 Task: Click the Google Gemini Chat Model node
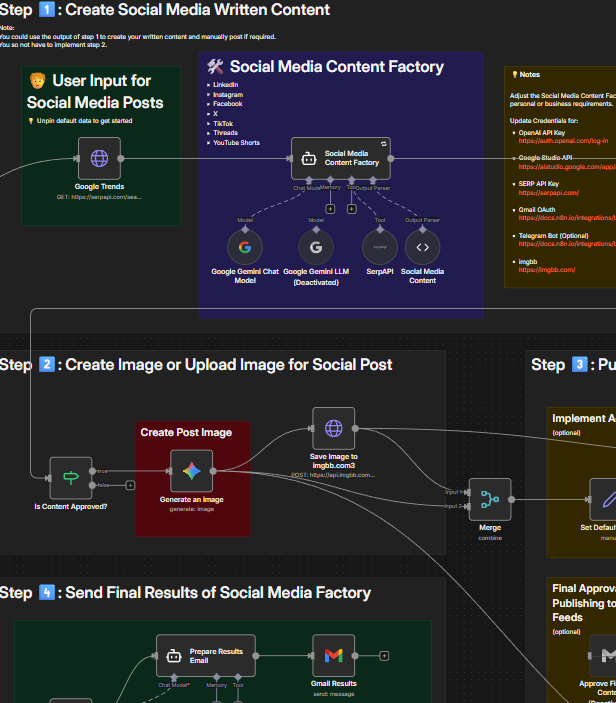tap(245, 246)
